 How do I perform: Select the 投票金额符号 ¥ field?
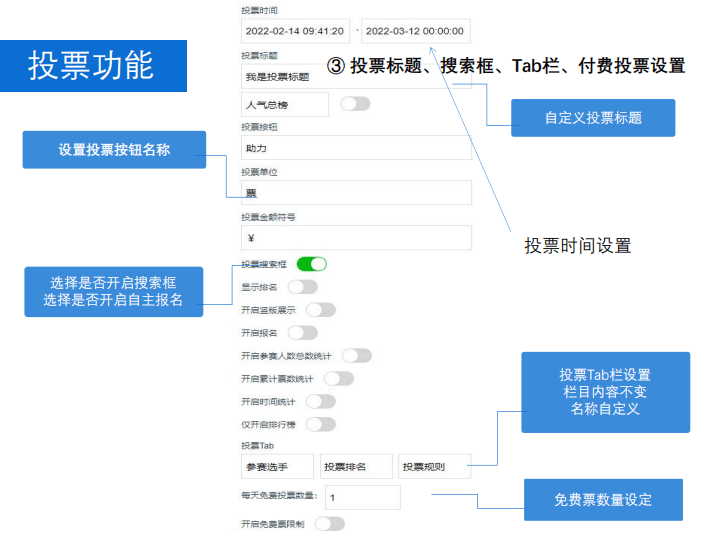pyautogui.click(x=355, y=238)
